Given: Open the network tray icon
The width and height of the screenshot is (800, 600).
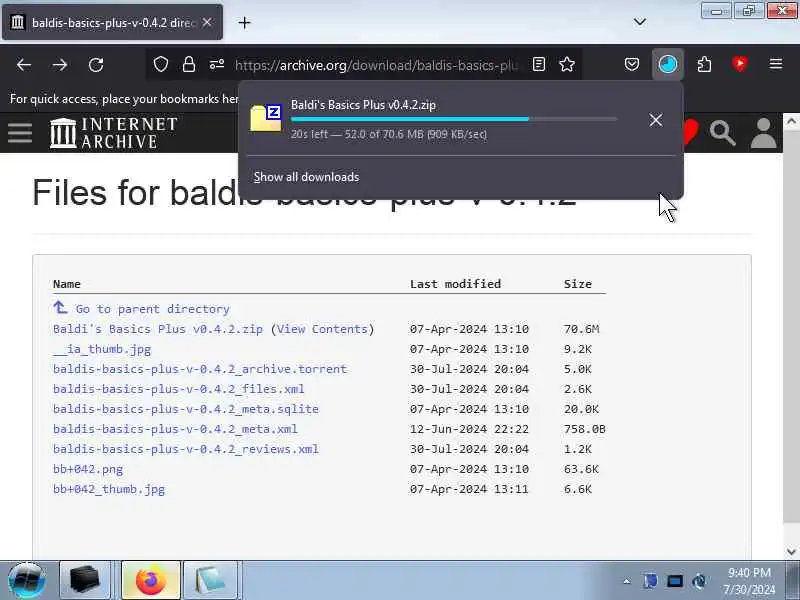Looking at the screenshot, I should coord(675,581).
